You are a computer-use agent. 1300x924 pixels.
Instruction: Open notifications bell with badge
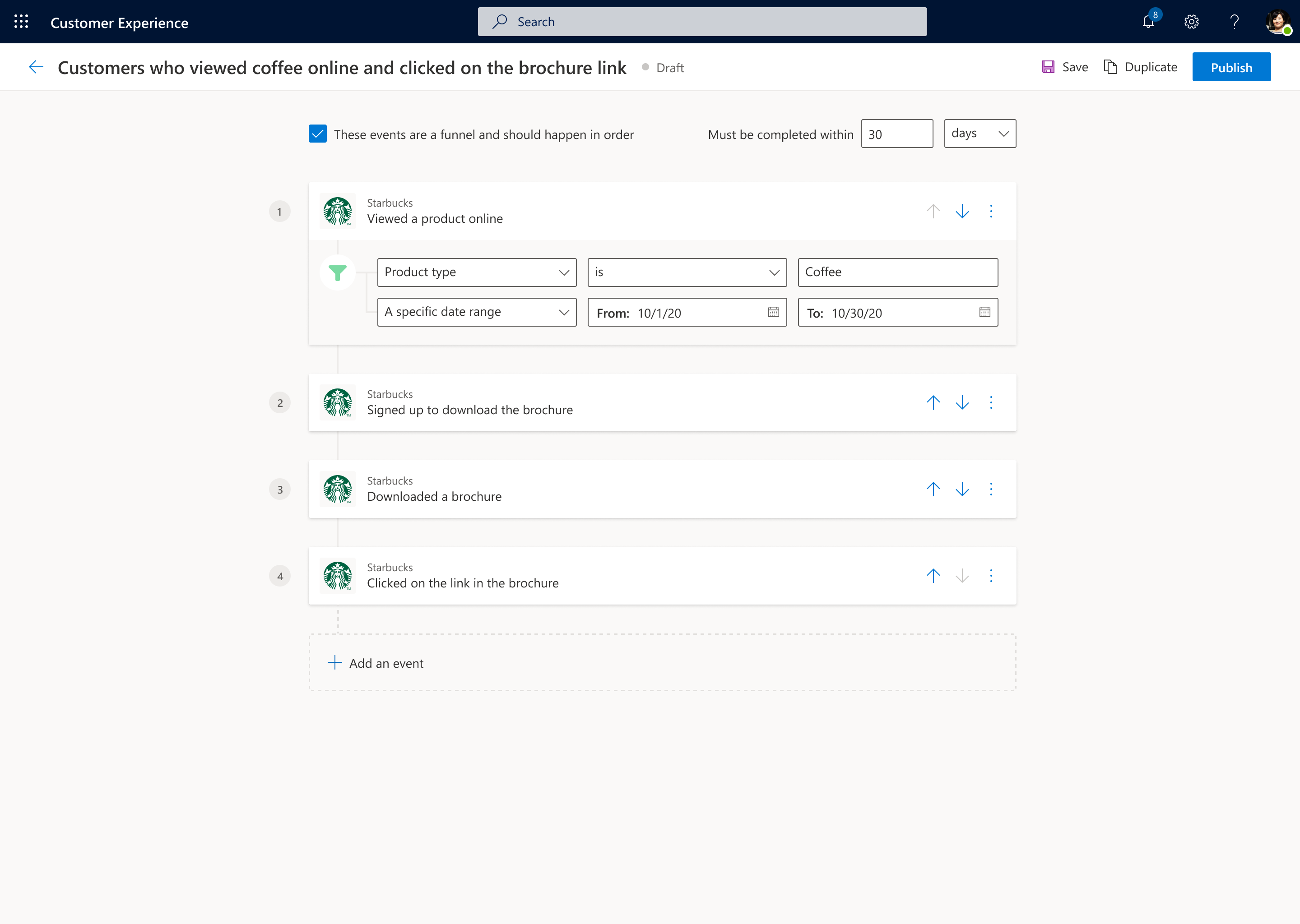(x=1148, y=22)
